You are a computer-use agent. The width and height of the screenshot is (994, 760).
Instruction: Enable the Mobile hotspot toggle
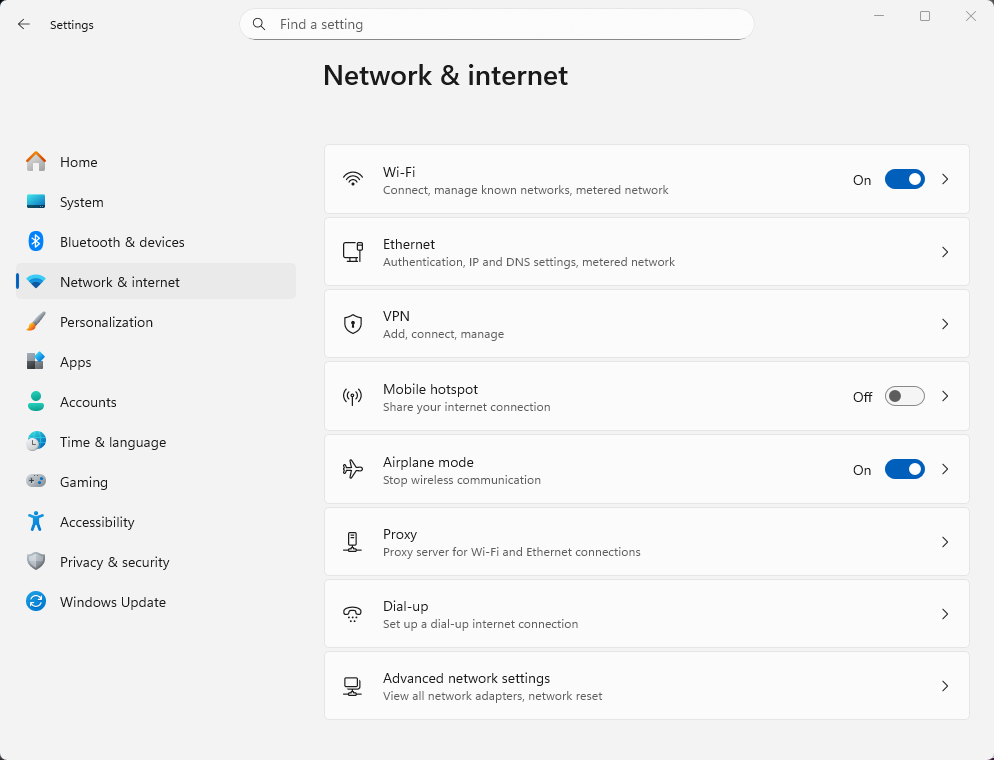click(904, 397)
